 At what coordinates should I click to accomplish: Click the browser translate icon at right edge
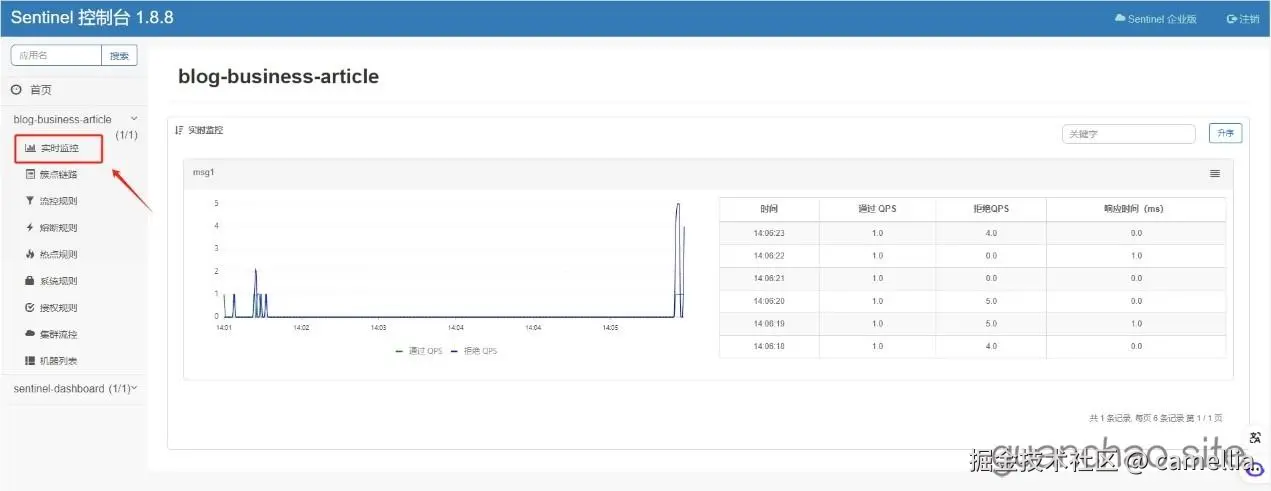[1255, 438]
